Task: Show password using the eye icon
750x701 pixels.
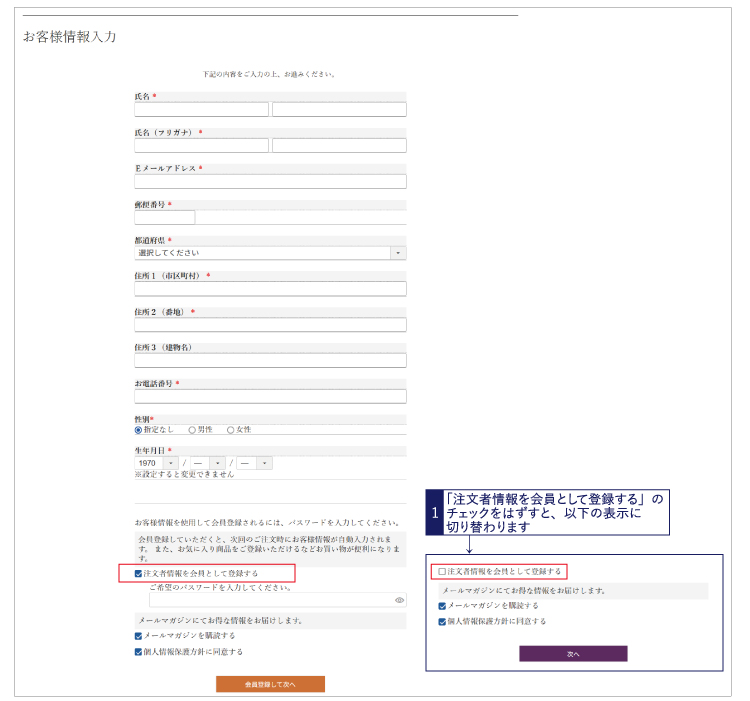Action: click(399, 600)
